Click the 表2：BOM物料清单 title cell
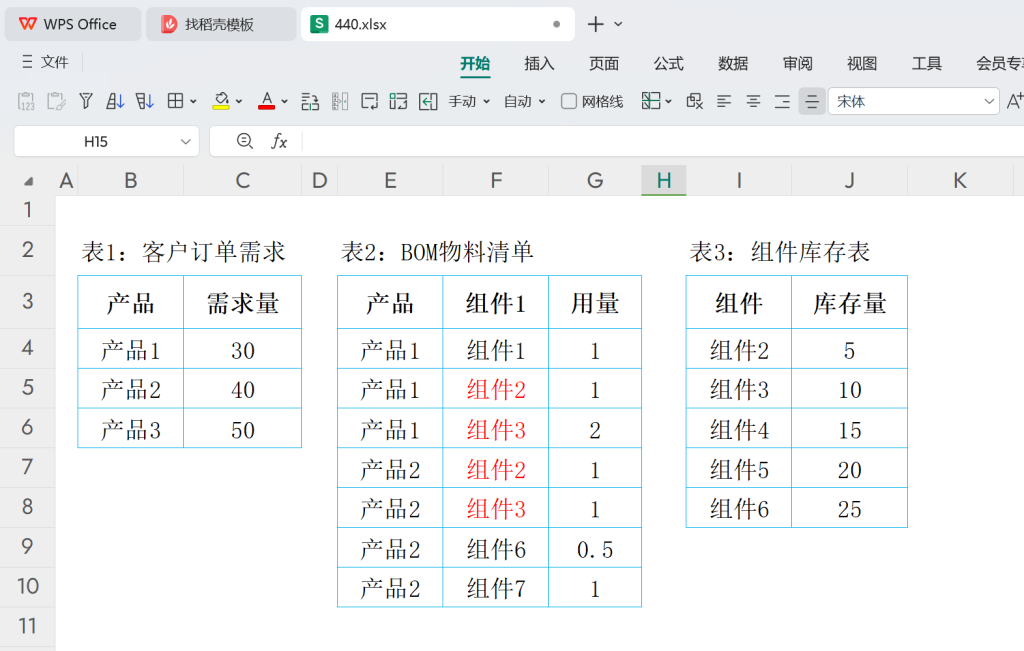This screenshot has width=1024, height=651. (437, 251)
